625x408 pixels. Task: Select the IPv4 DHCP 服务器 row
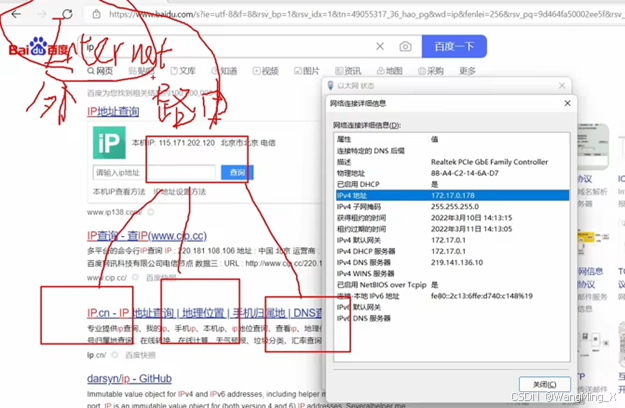452,251
